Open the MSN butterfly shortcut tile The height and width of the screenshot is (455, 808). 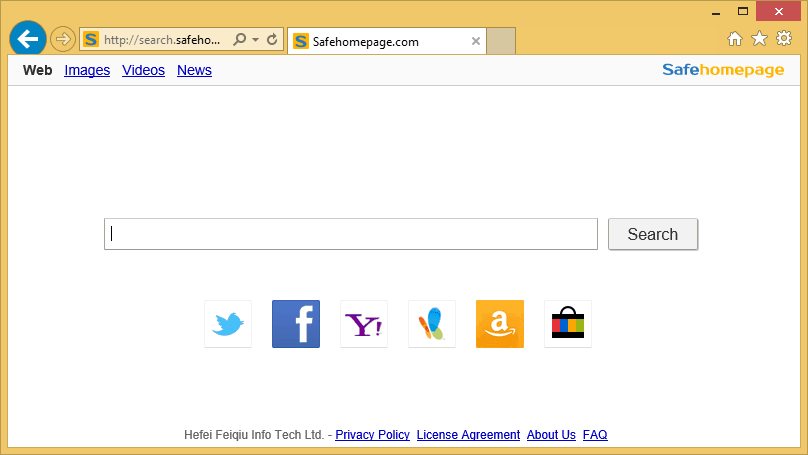tap(432, 324)
